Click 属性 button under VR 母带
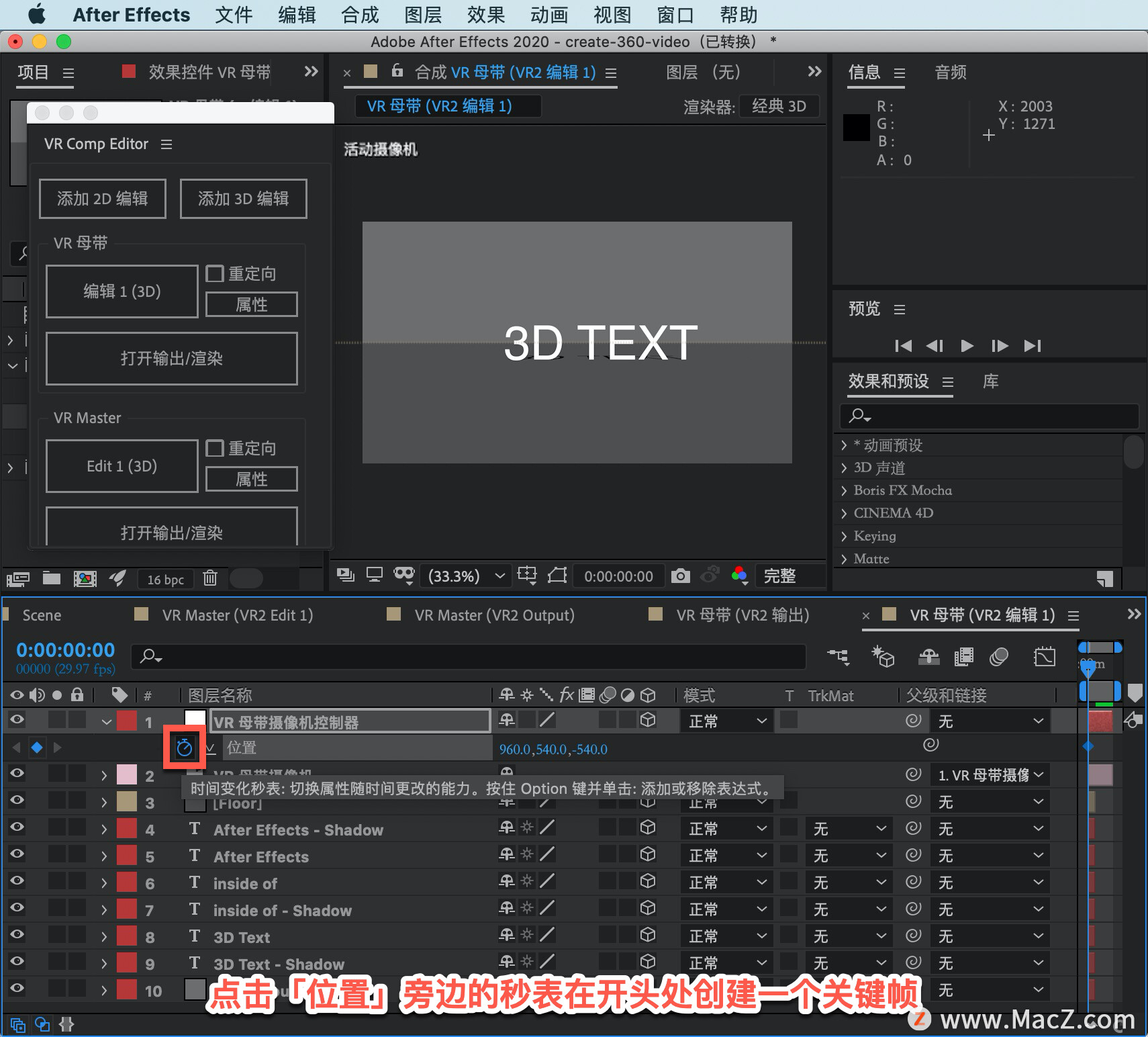The height and width of the screenshot is (1037, 1148). point(252,304)
